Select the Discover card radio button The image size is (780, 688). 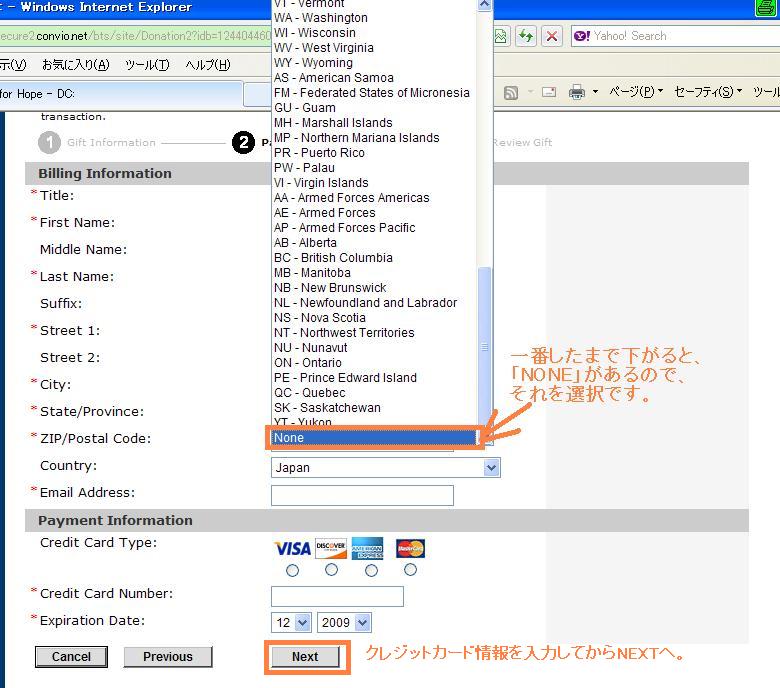pos(331,570)
